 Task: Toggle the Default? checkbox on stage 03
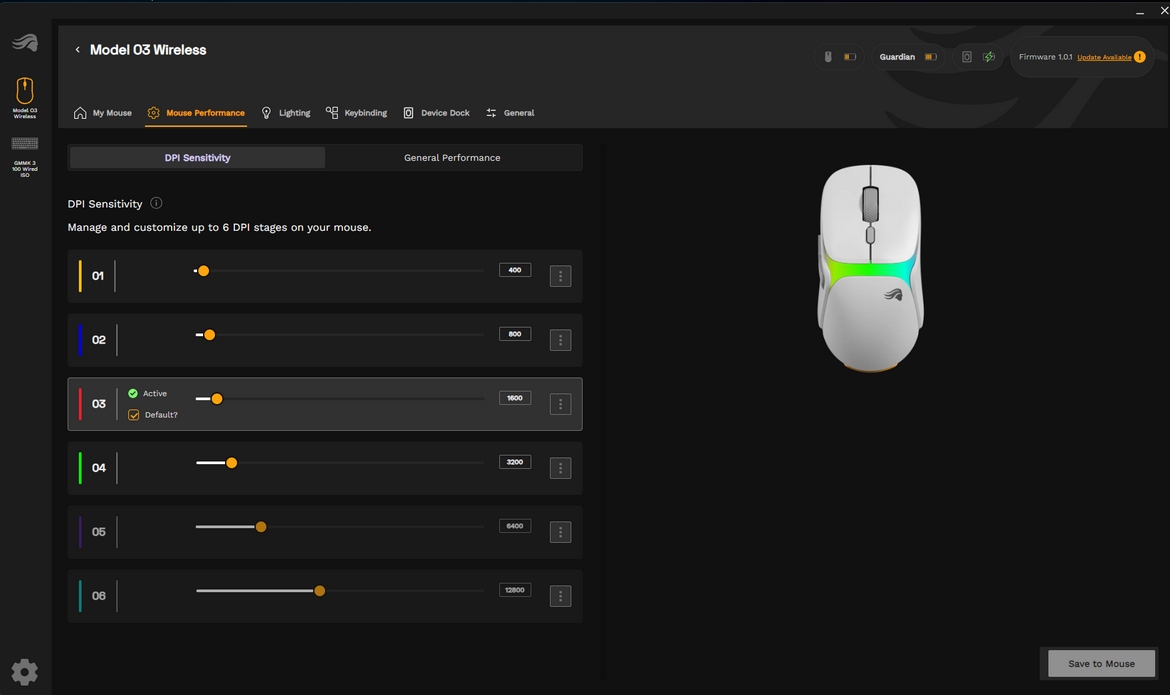134,415
